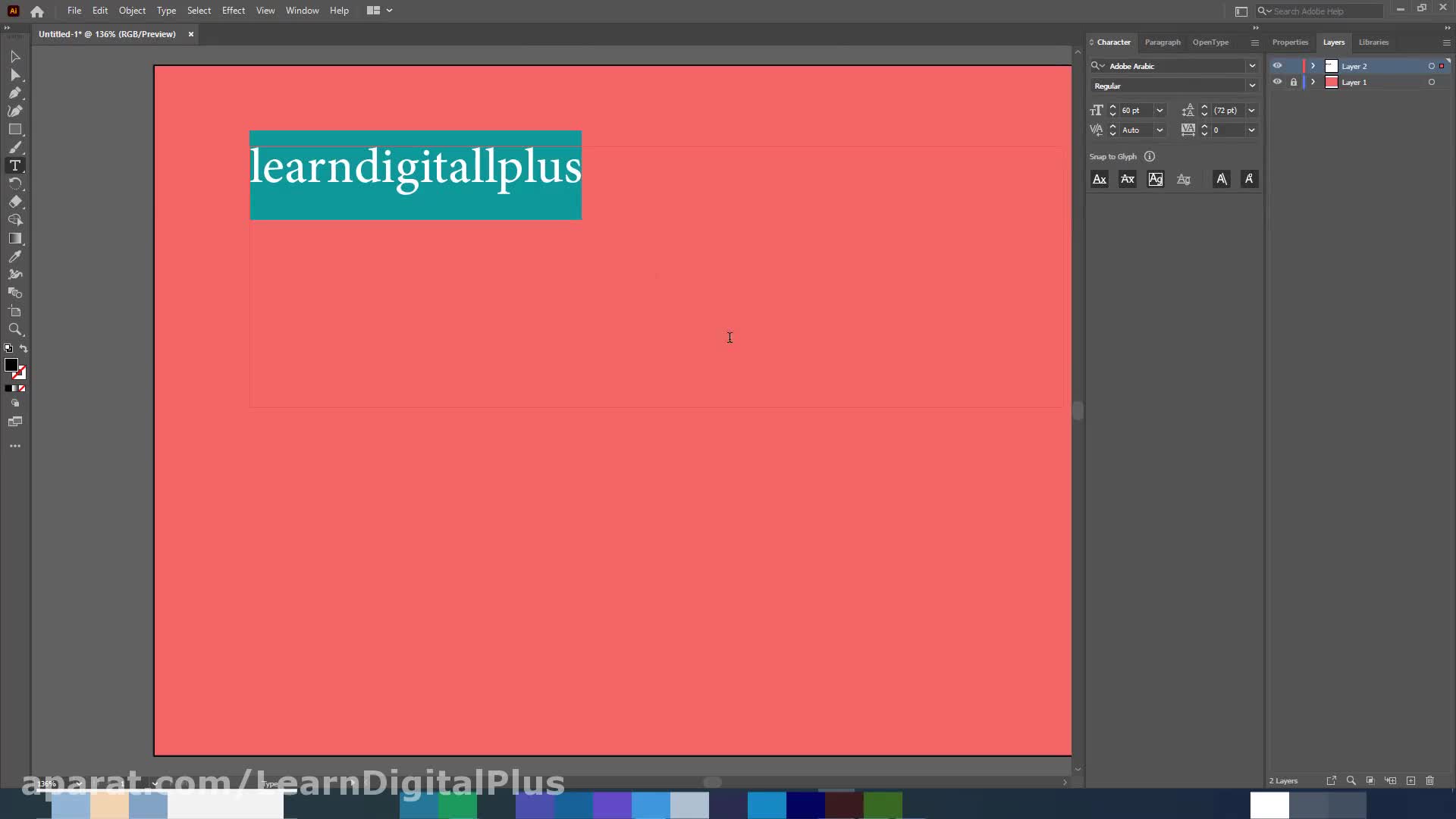Toggle Layer 1 visibility eye
The image size is (1456, 819).
1277,82
